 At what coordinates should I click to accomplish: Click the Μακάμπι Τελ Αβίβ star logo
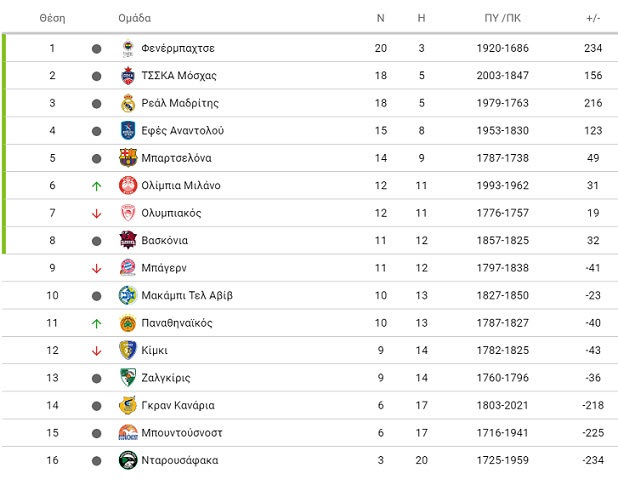pyautogui.click(x=128, y=295)
